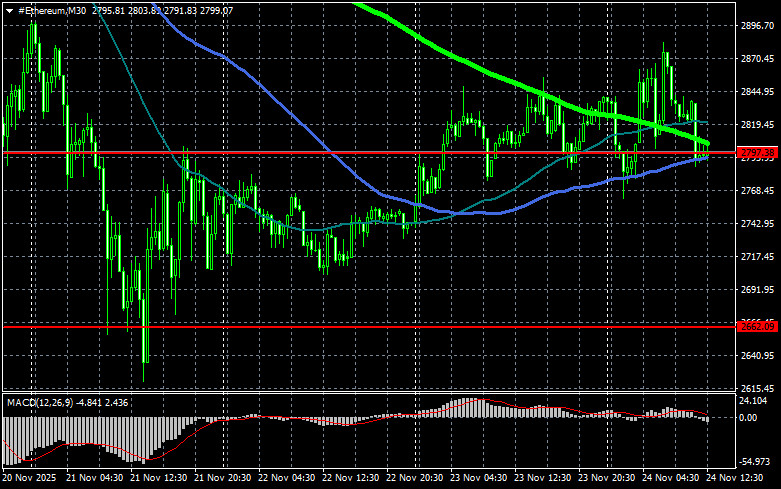Image resolution: width=781 pixels, height=489 pixels.
Task: Click the 24 Nov 12:30 time label
Action: (735, 478)
